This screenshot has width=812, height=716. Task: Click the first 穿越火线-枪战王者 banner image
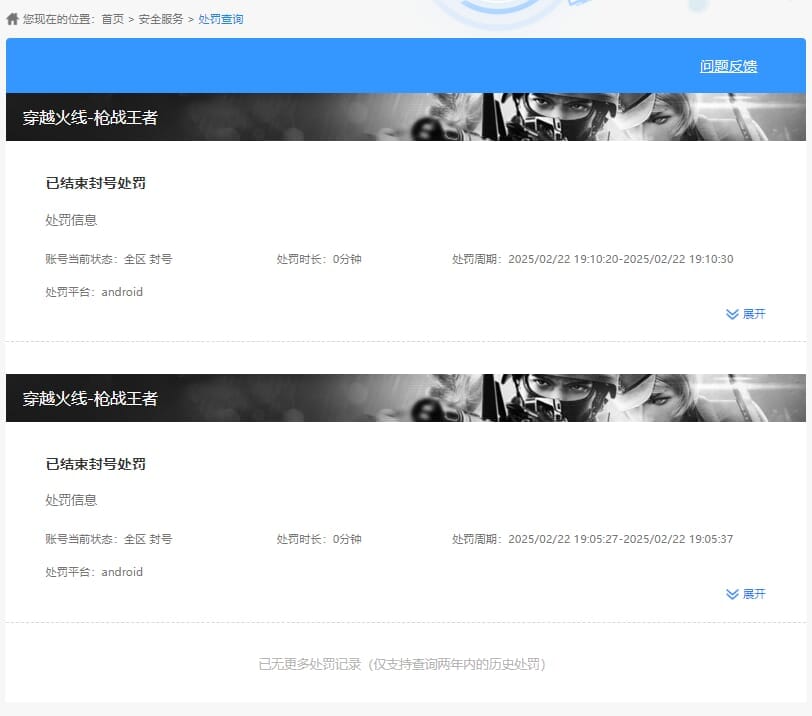coord(406,117)
